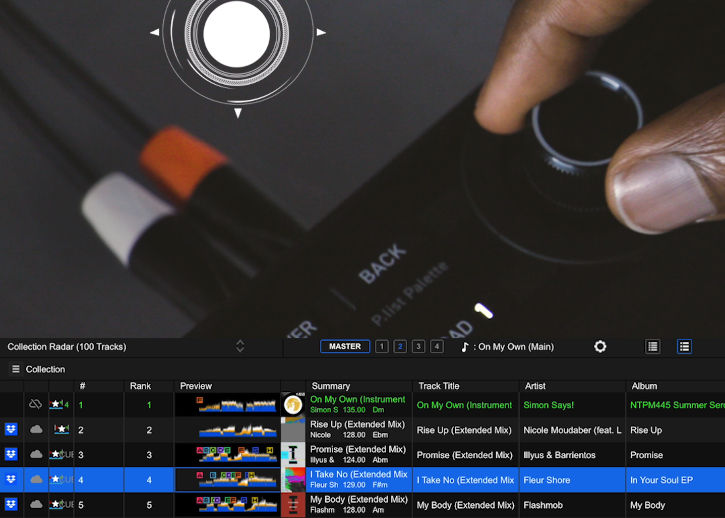Click artist 'Flashmob'
Image resolution: width=725 pixels, height=518 pixels.
[x=543, y=505]
